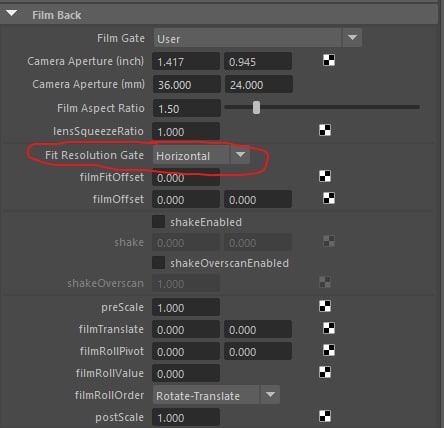The image size is (444, 428).
Task: Click the Film Back section title
Action: pos(57,15)
